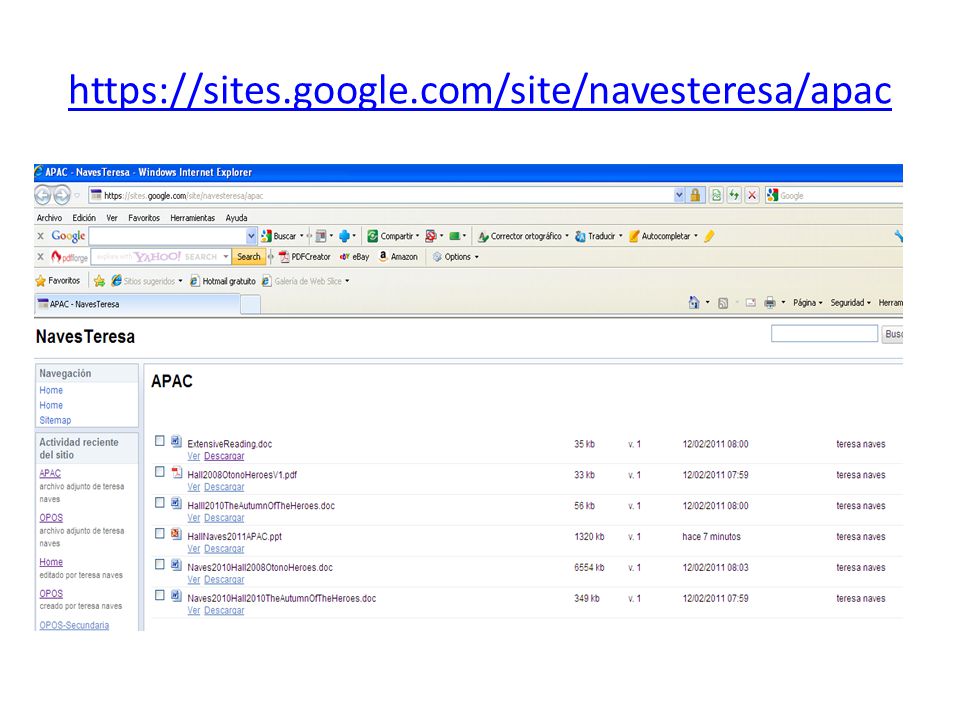Click the compatibility view icon in address bar

click(716, 195)
